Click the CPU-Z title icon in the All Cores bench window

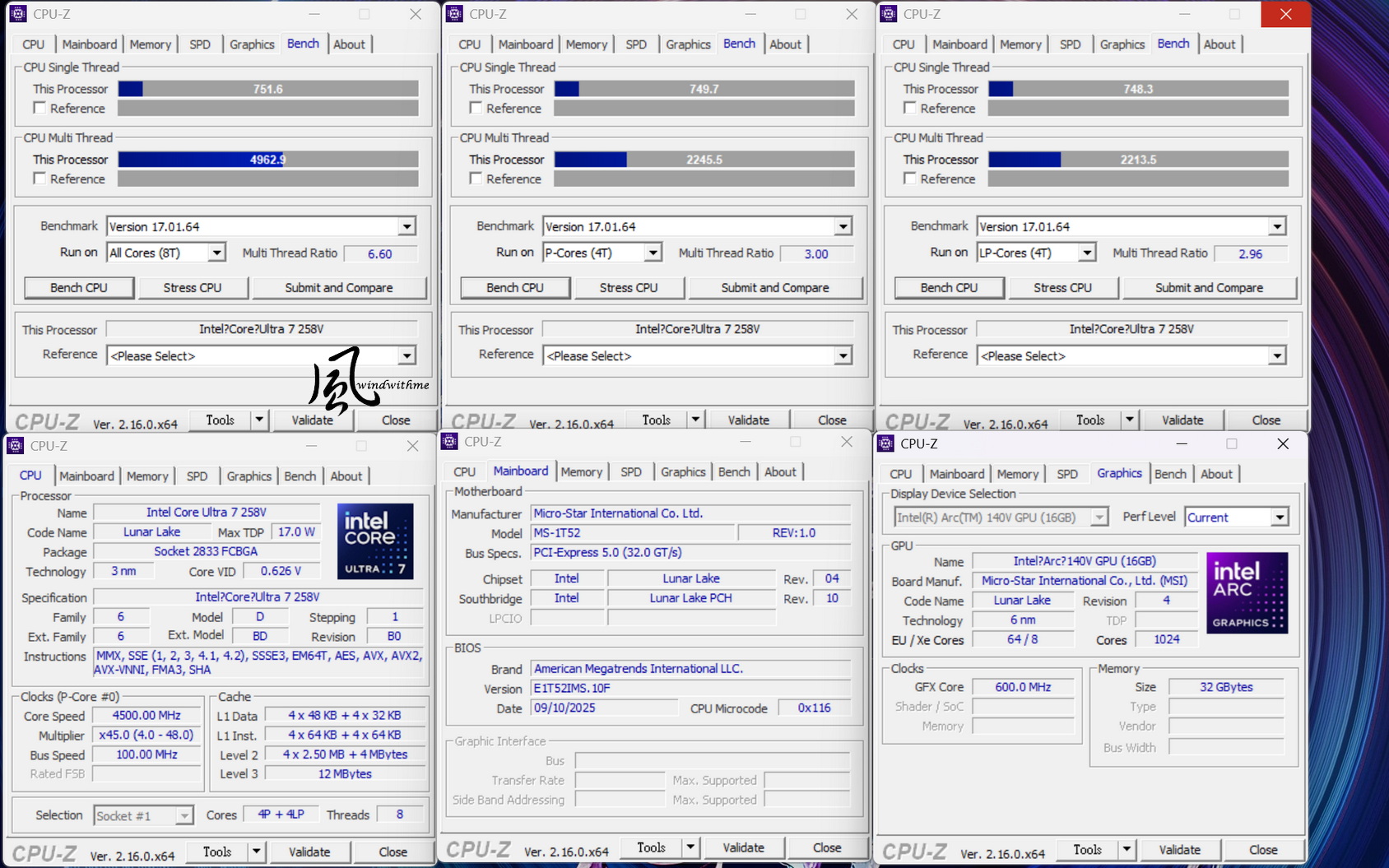[x=17, y=14]
